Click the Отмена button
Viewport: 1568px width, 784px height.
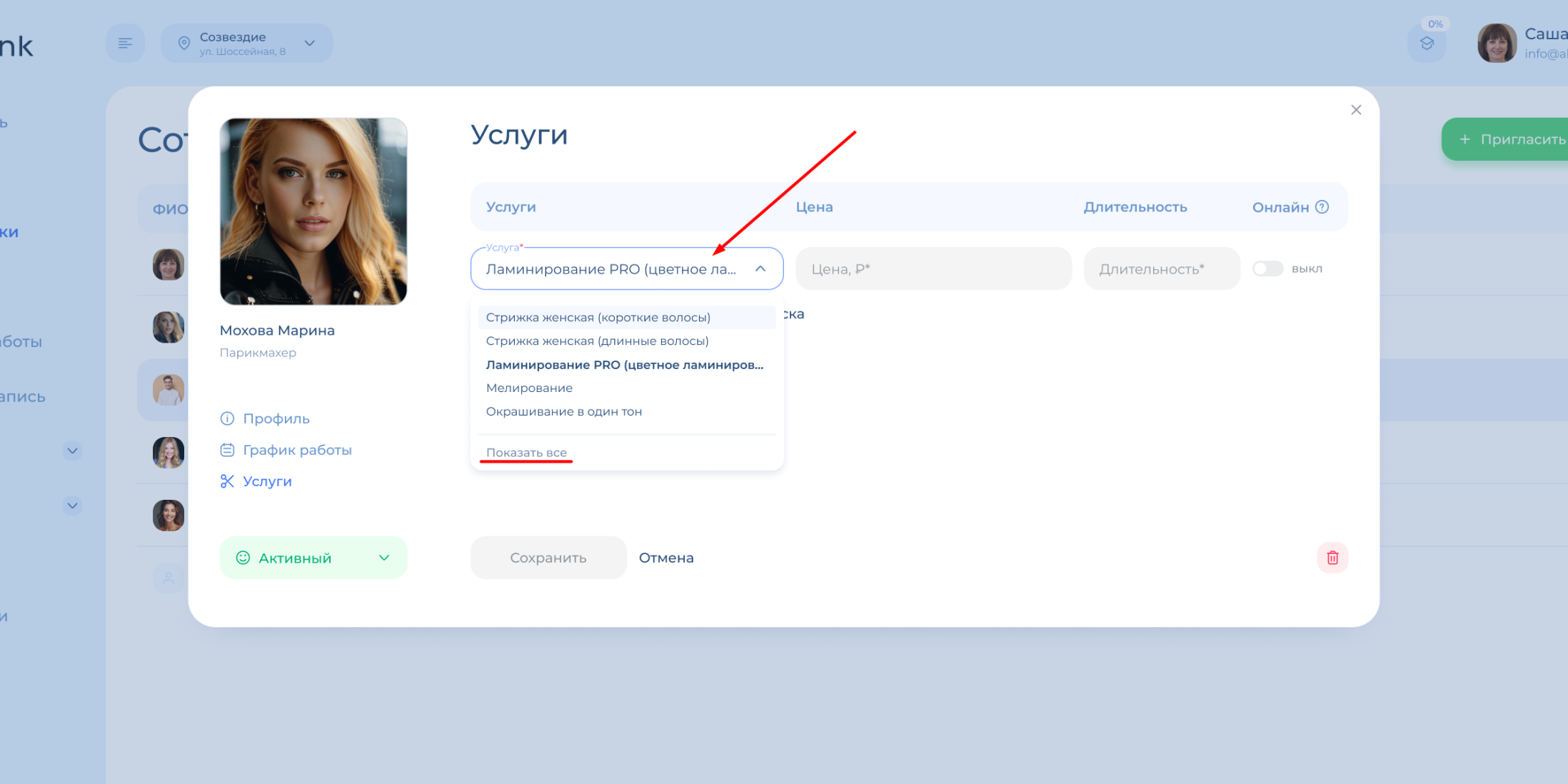pos(665,558)
